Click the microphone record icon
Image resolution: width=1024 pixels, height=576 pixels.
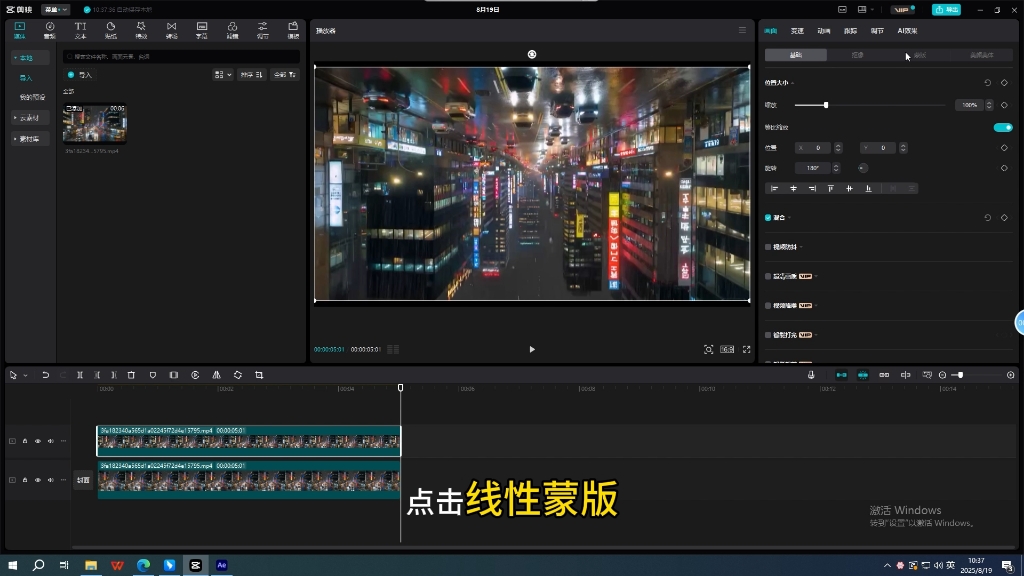tap(811, 375)
